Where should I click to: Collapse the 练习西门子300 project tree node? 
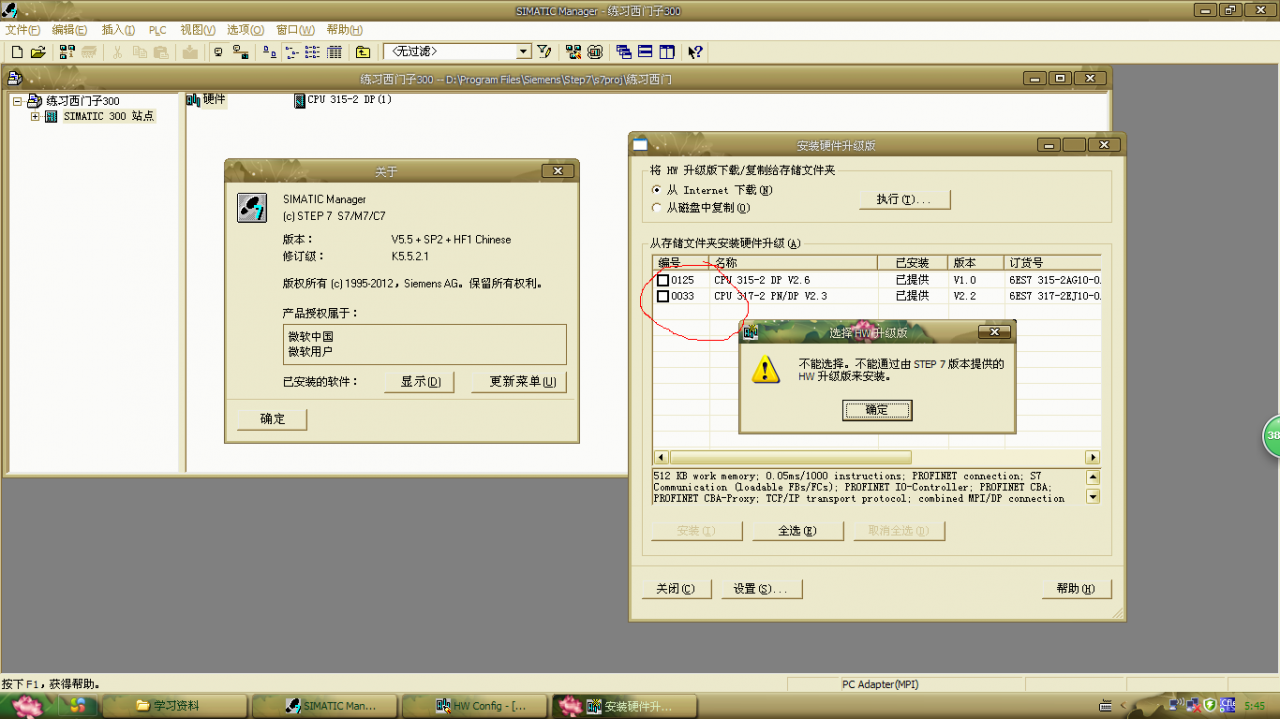[18, 101]
